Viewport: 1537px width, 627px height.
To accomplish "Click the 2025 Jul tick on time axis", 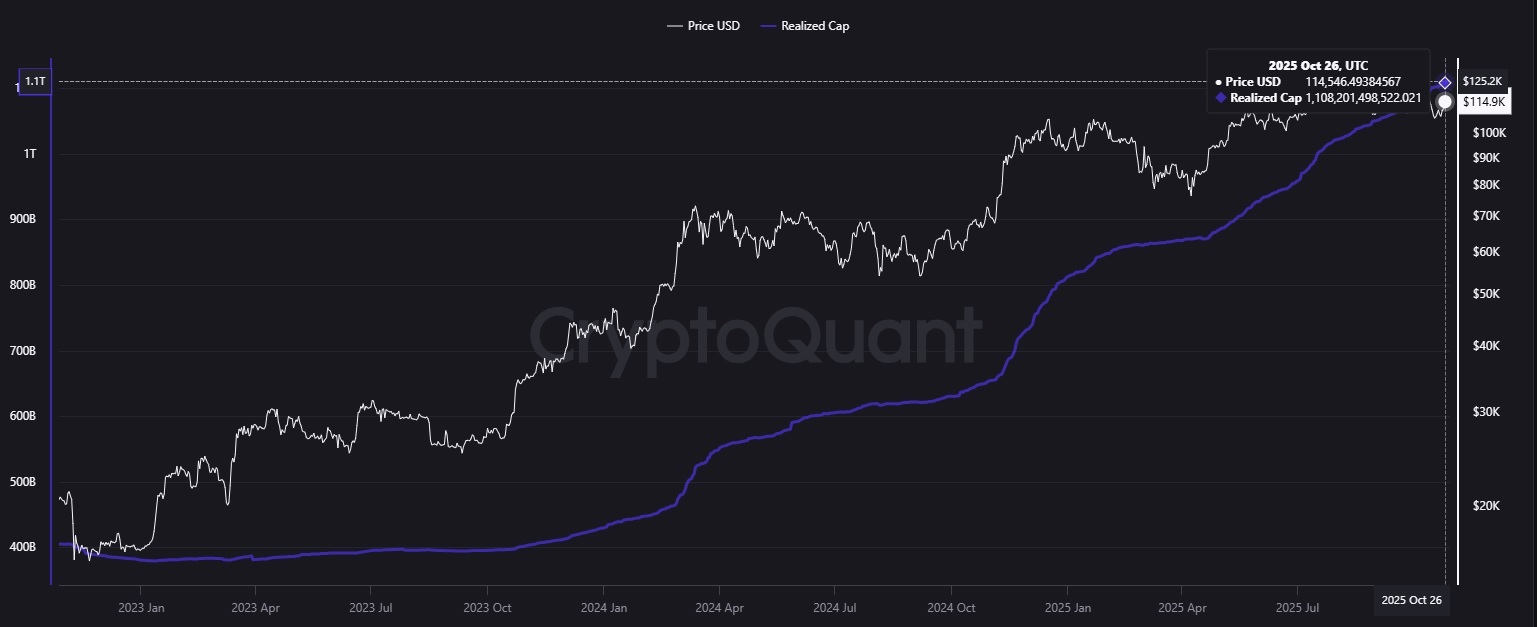I will coord(1296,607).
